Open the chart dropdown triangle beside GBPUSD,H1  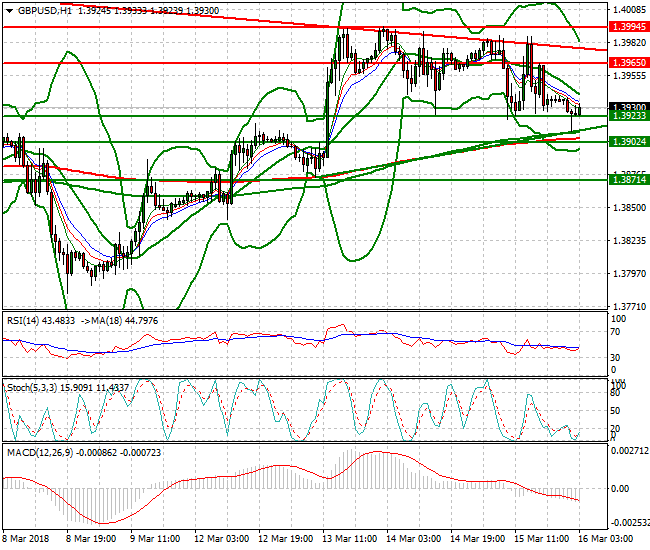(x=10, y=11)
